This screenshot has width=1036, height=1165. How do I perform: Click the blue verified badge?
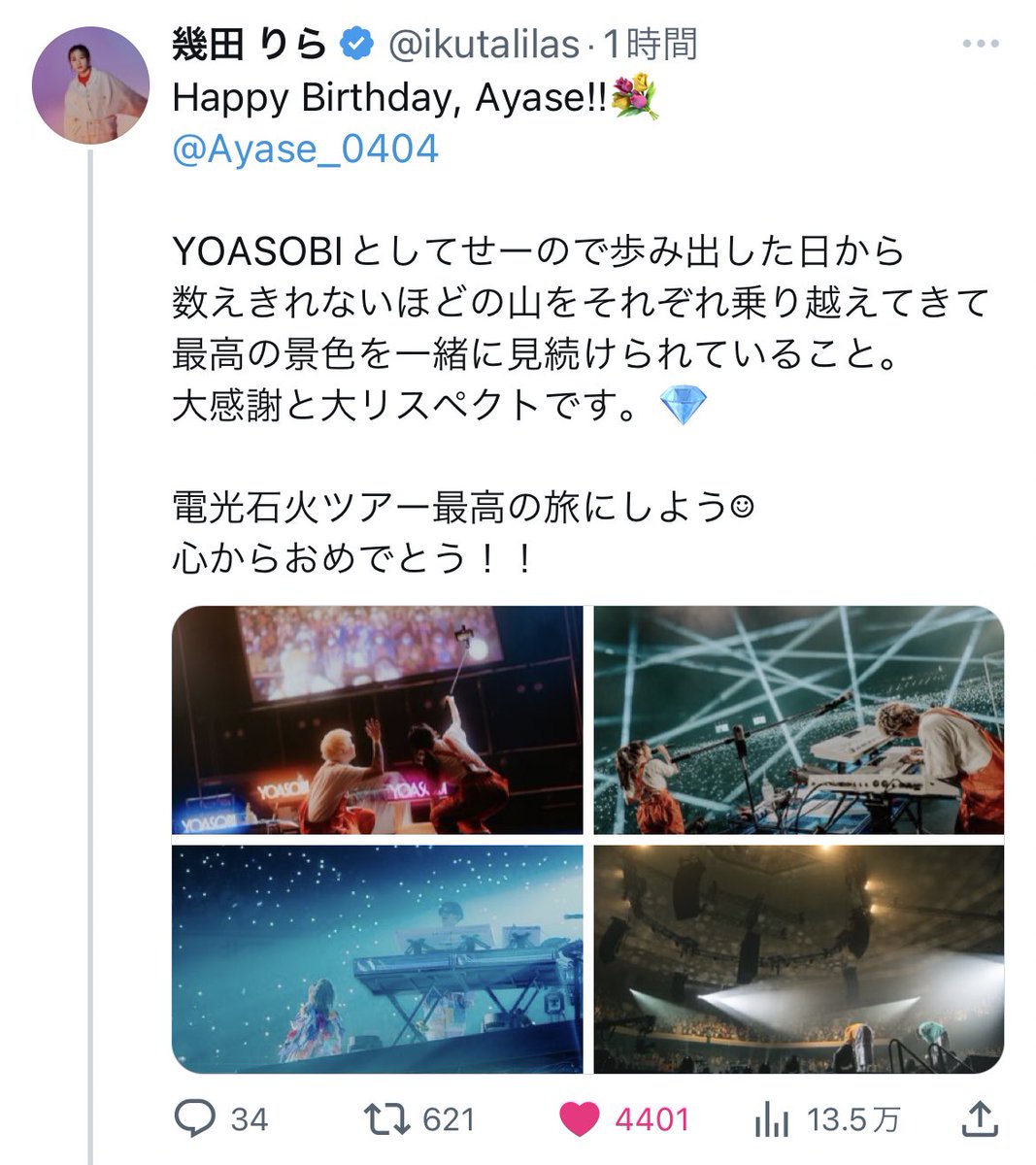pos(357,44)
